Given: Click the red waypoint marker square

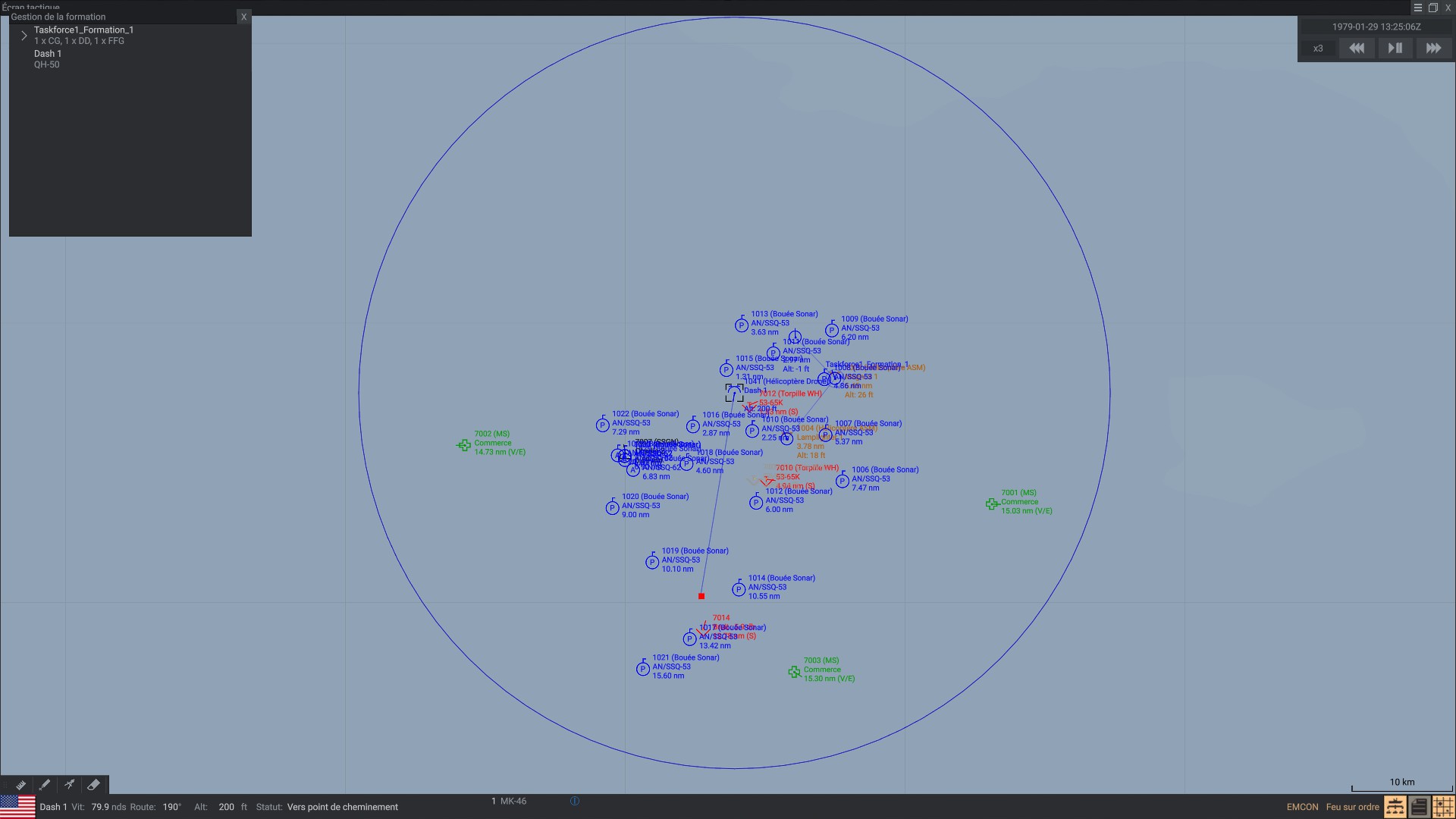Looking at the screenshot, I should coord(701,597).
